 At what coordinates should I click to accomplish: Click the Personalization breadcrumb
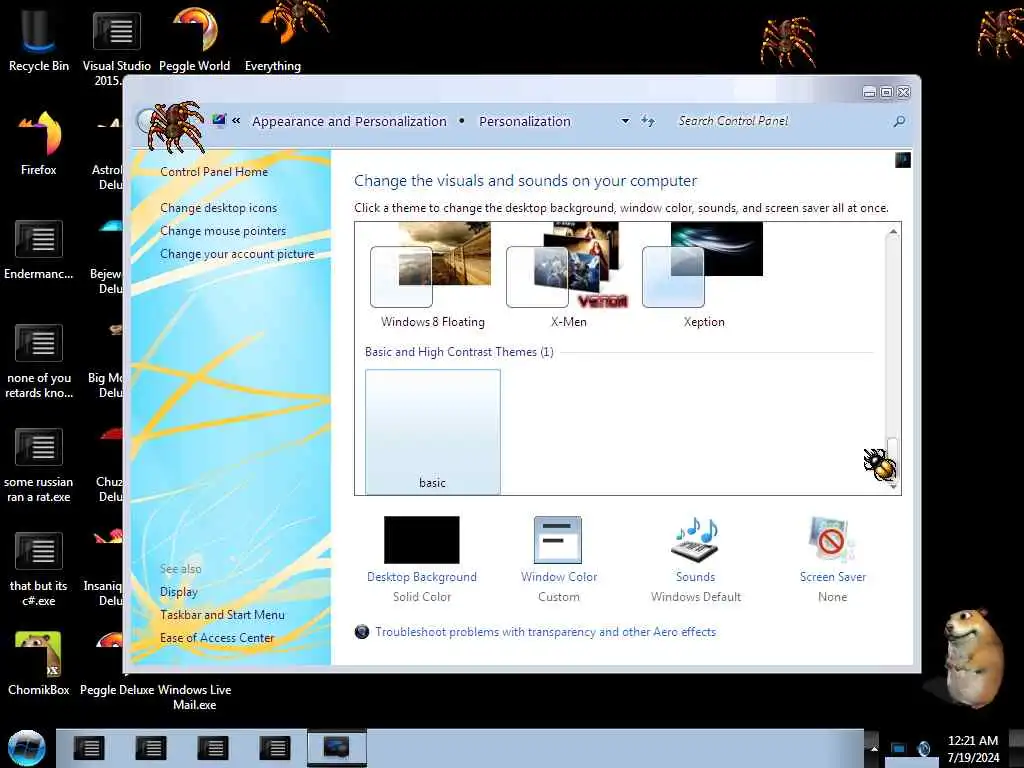[x=524, y=121]
